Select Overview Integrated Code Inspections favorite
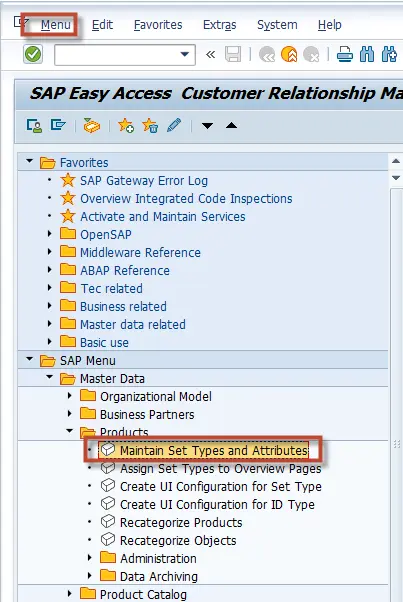The image size is (403, 602). click(x=186, y=198)
